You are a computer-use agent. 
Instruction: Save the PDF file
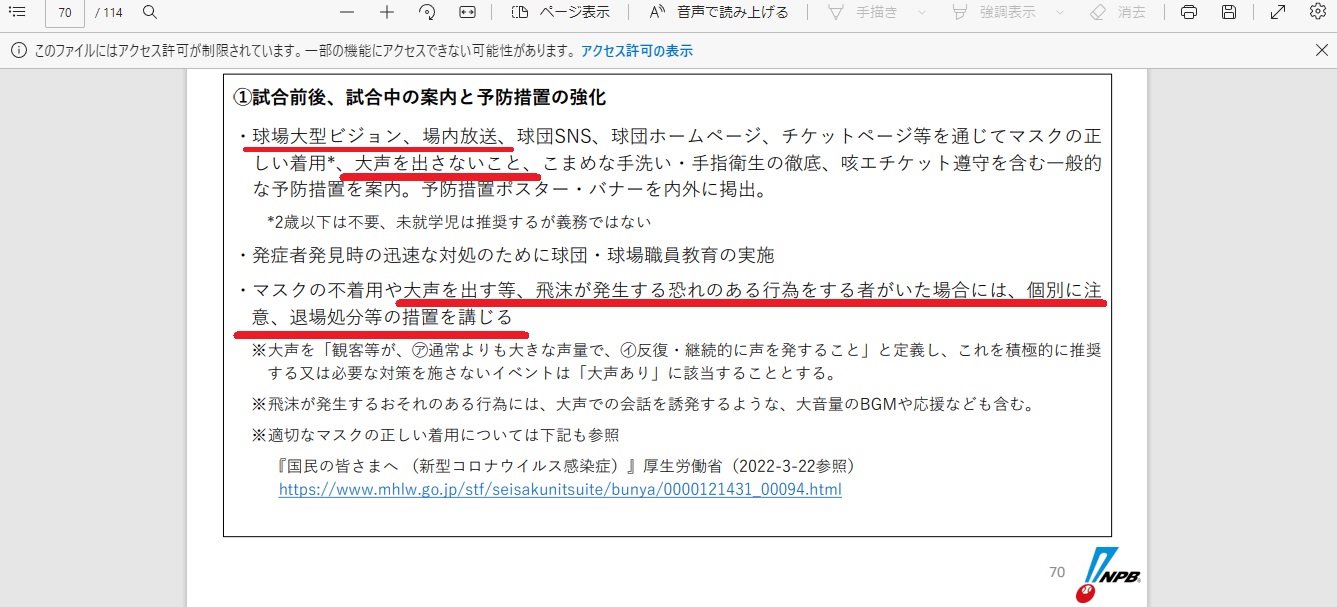(x=1229, y=12)
